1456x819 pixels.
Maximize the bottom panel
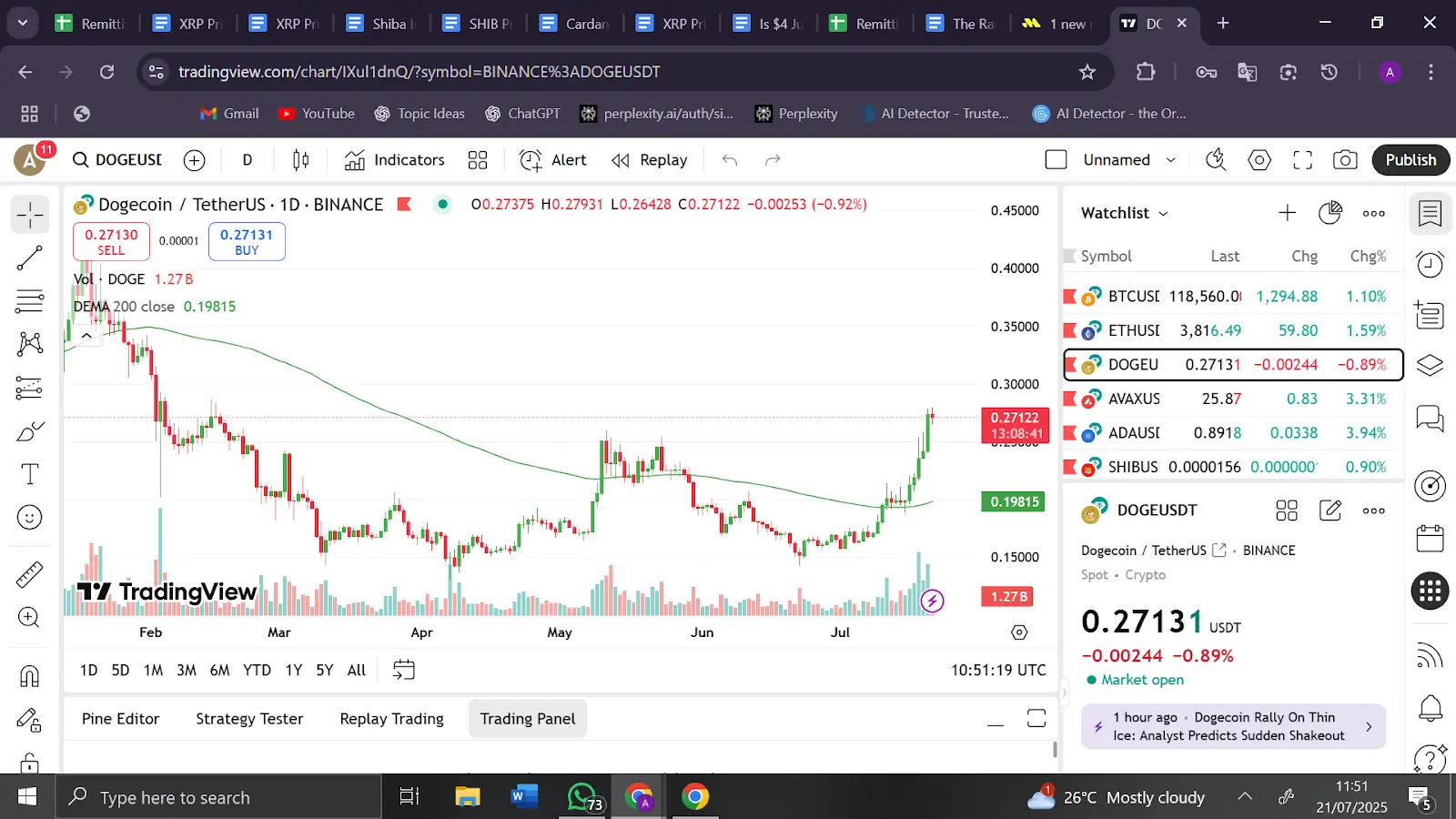click(1036, 719)
